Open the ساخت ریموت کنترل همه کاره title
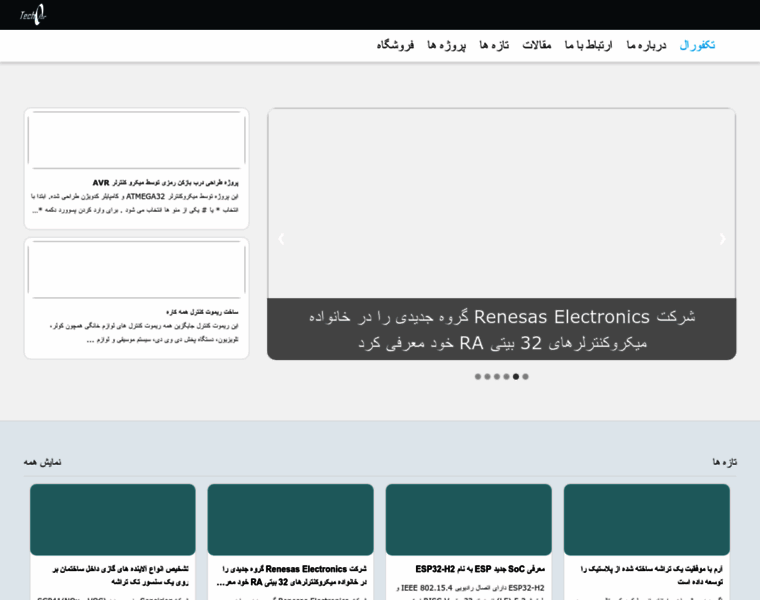Image resolution: width=760 pixels, height=600 pixels. (202, 312)
